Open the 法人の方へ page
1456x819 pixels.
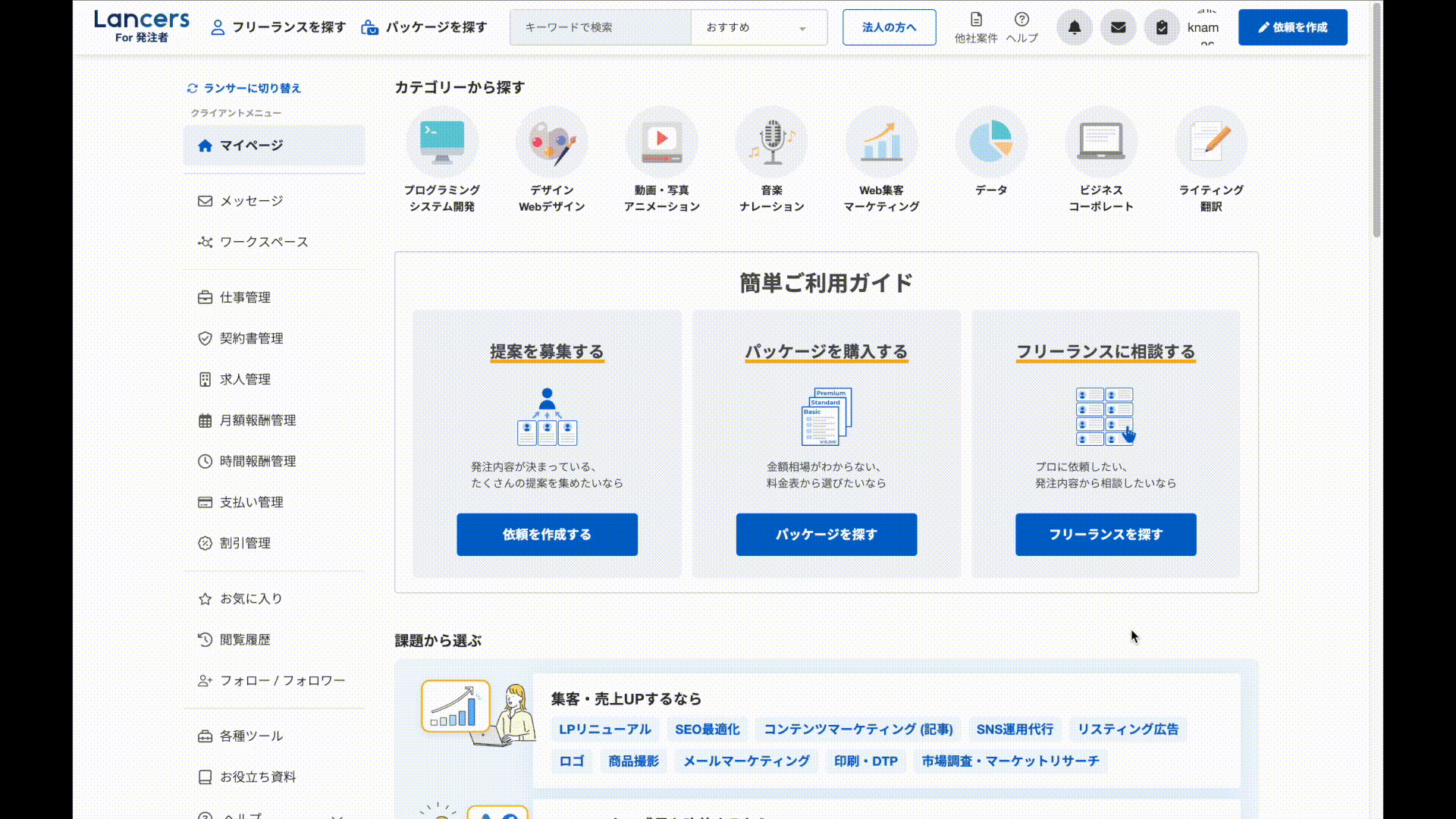tap(889, 27)
